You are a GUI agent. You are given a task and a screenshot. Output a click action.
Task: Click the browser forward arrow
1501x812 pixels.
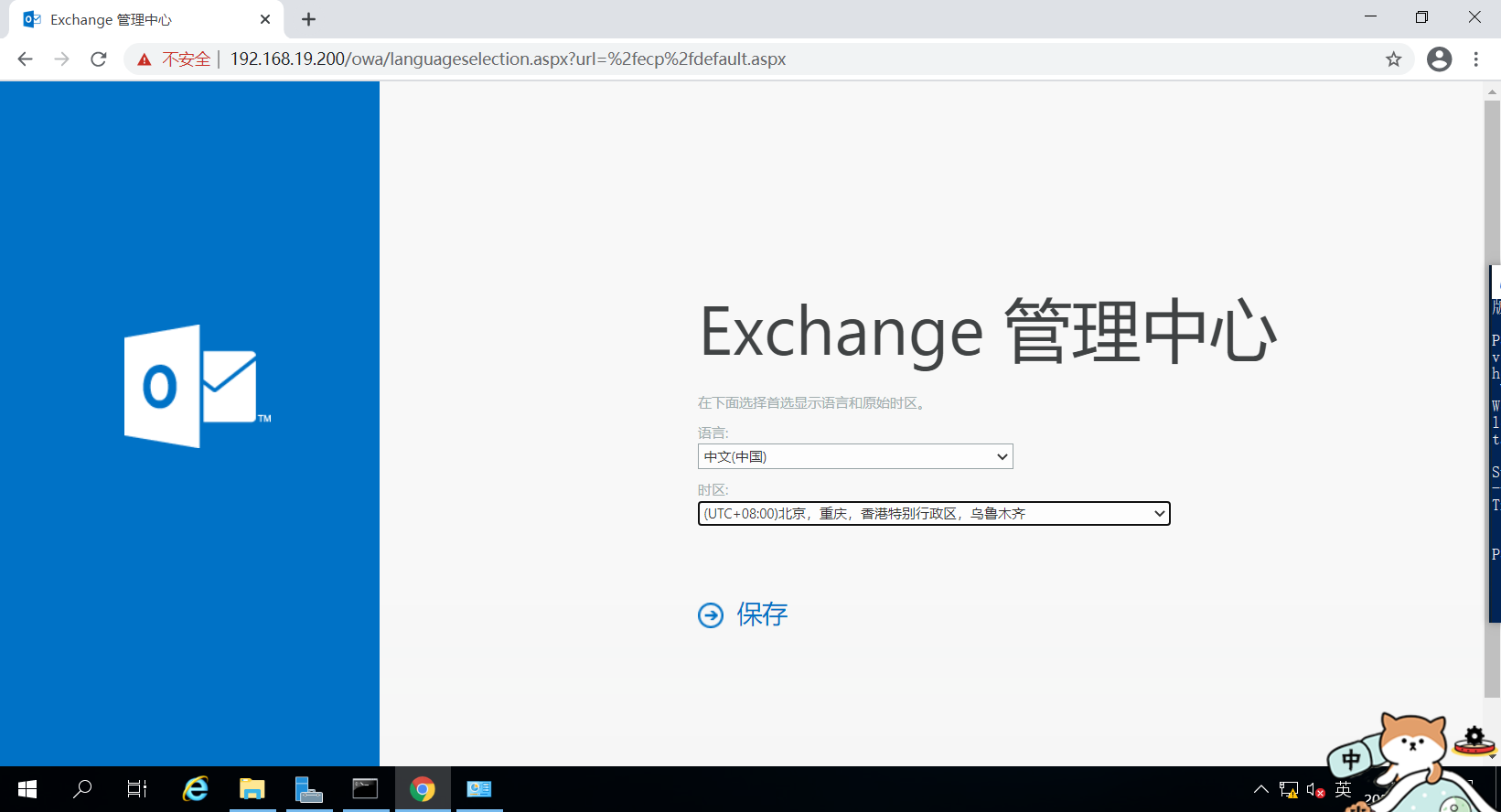(x=61, y=59)
